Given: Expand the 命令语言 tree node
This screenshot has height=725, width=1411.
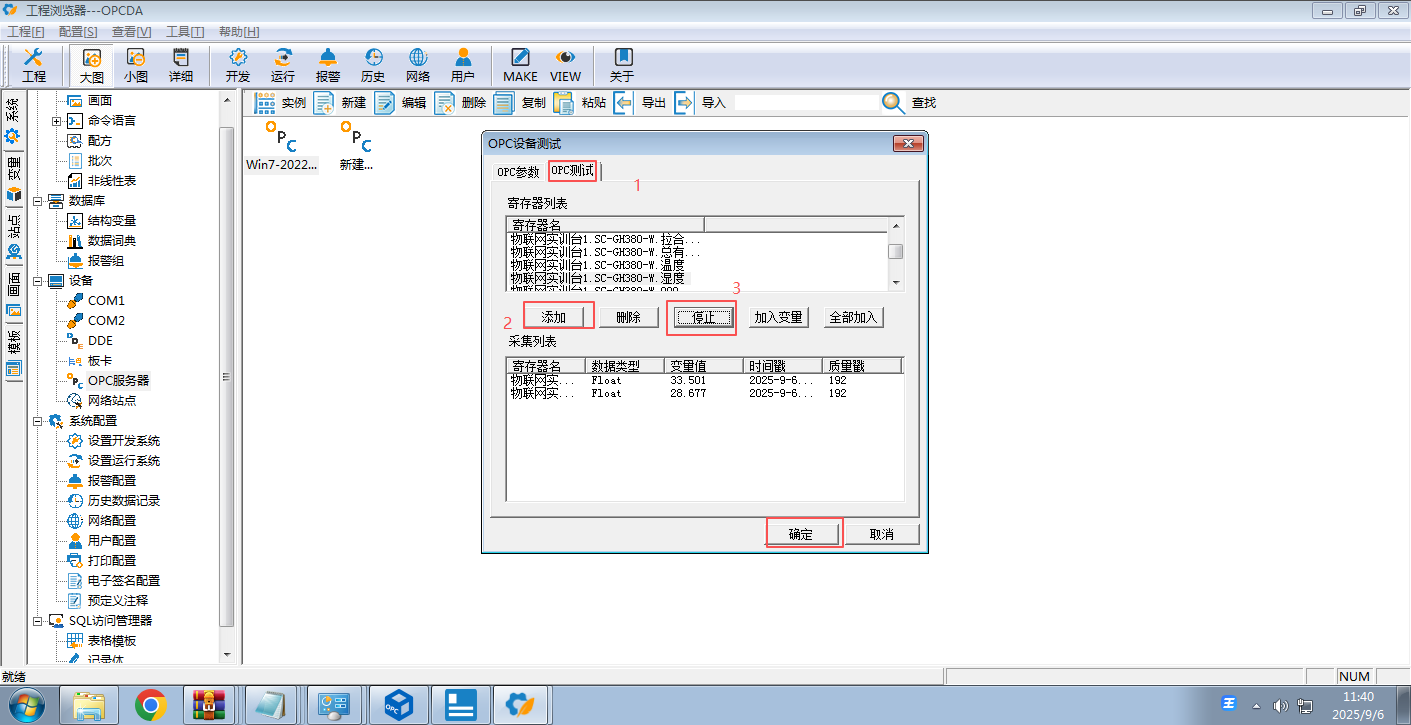Looking at the screenshot, I should [56, 121].
